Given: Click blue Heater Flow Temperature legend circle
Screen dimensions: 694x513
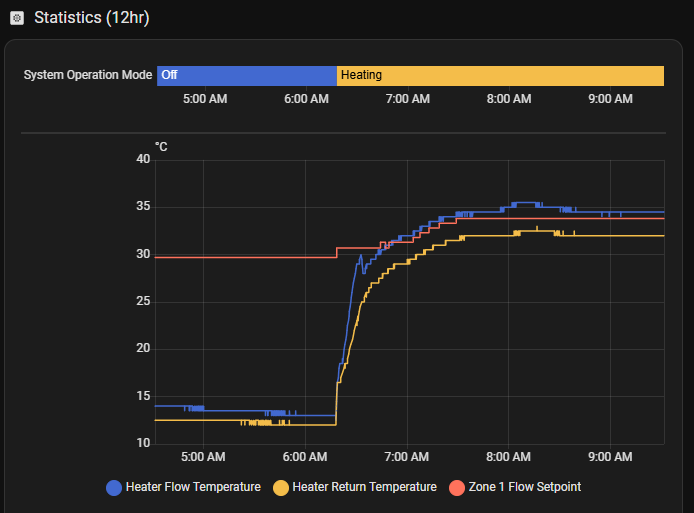Looking at the screenshot, I should click(x=114, y=487).
